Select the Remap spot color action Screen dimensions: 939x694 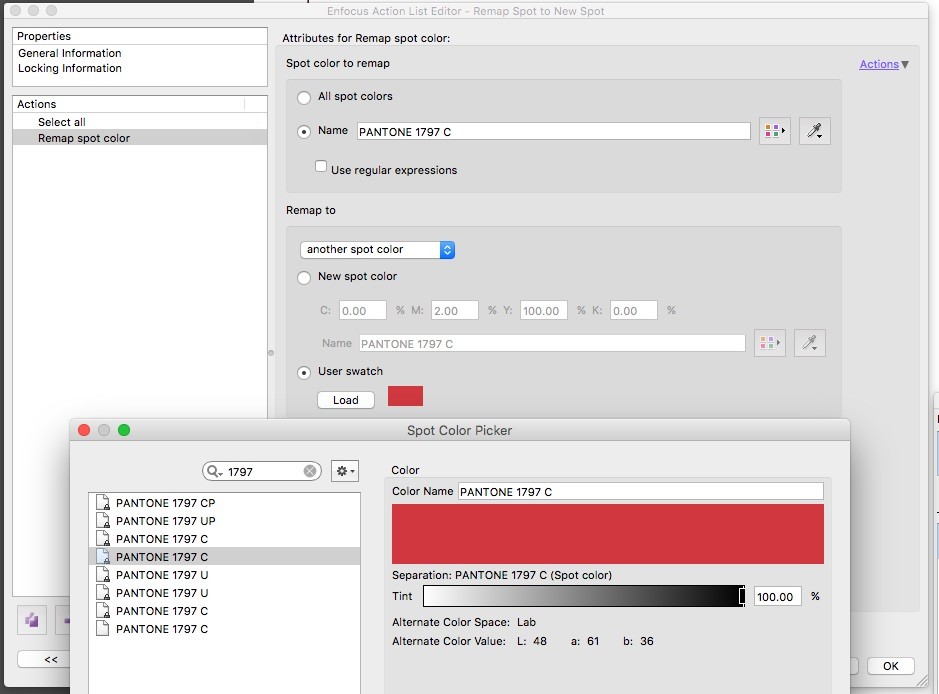(x=140, y=138)
